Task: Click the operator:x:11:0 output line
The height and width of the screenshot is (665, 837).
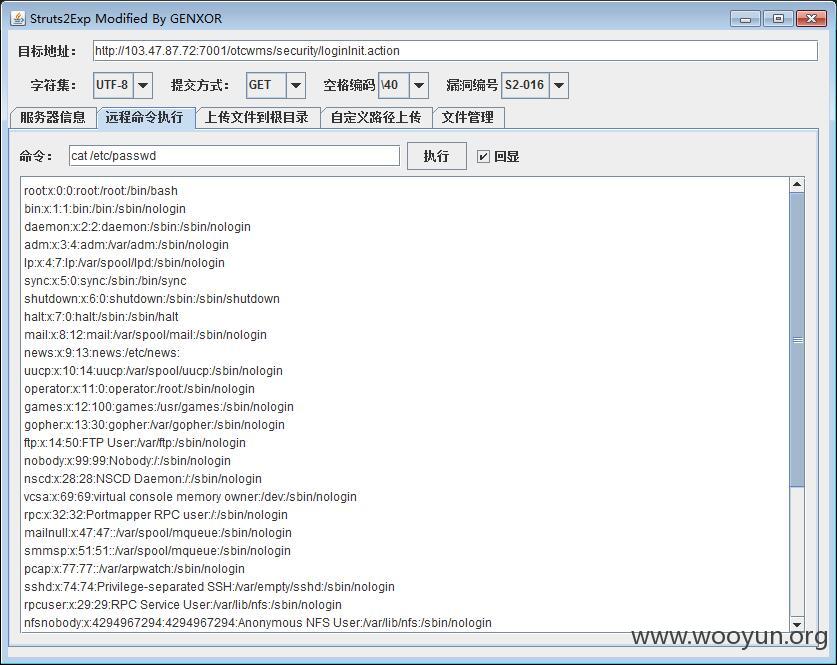Action: (x=139, y=389)
